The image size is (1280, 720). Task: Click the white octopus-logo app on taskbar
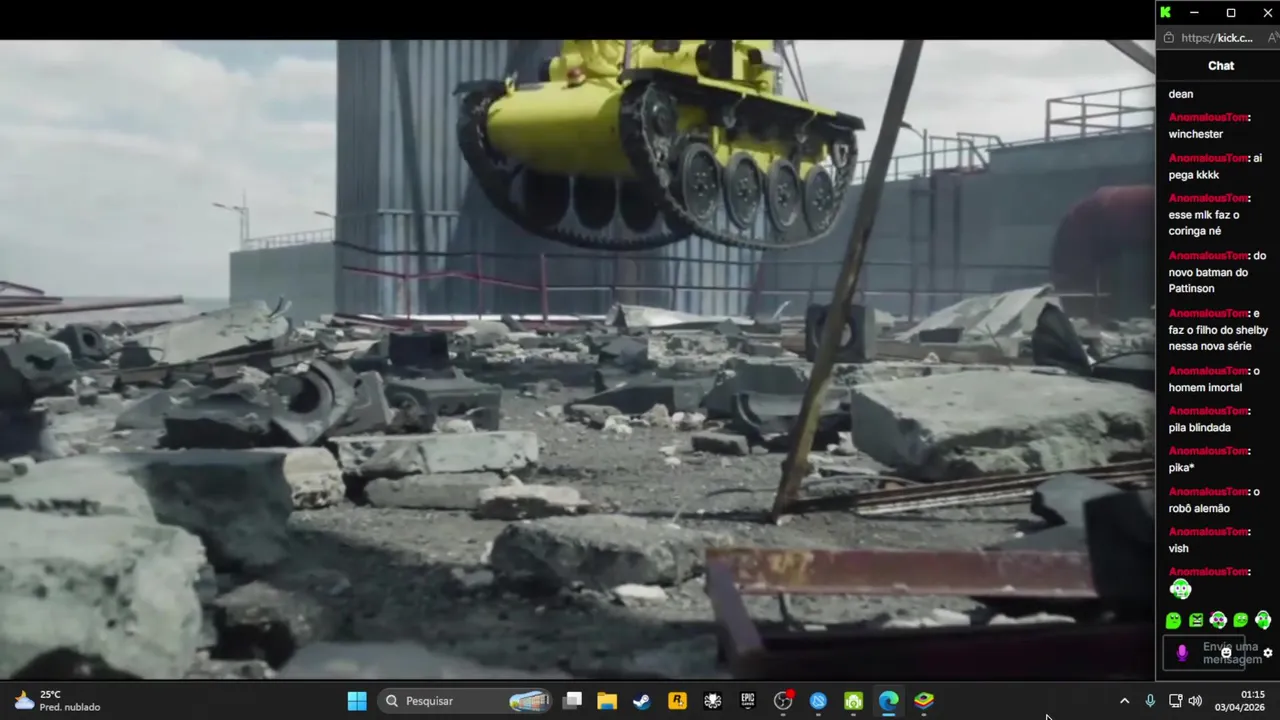(712, 701)
